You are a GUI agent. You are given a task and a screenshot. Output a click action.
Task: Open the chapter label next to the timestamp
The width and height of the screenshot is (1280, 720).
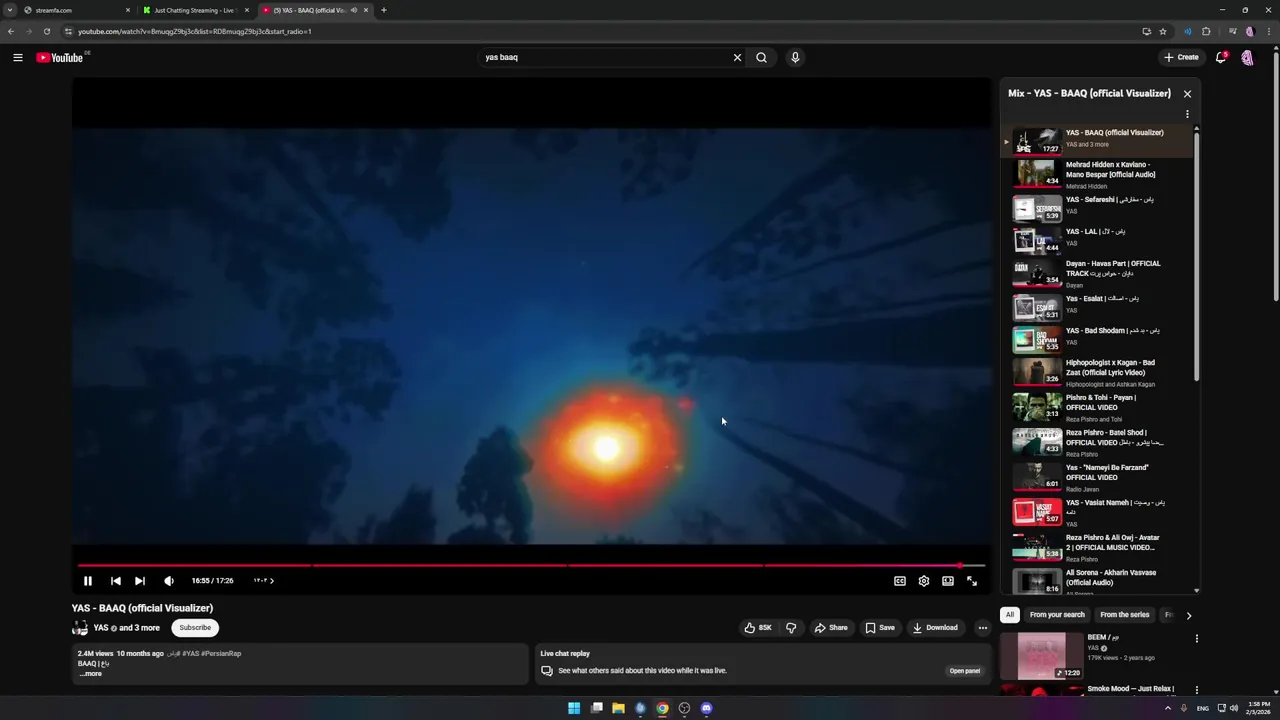[263, 581]
